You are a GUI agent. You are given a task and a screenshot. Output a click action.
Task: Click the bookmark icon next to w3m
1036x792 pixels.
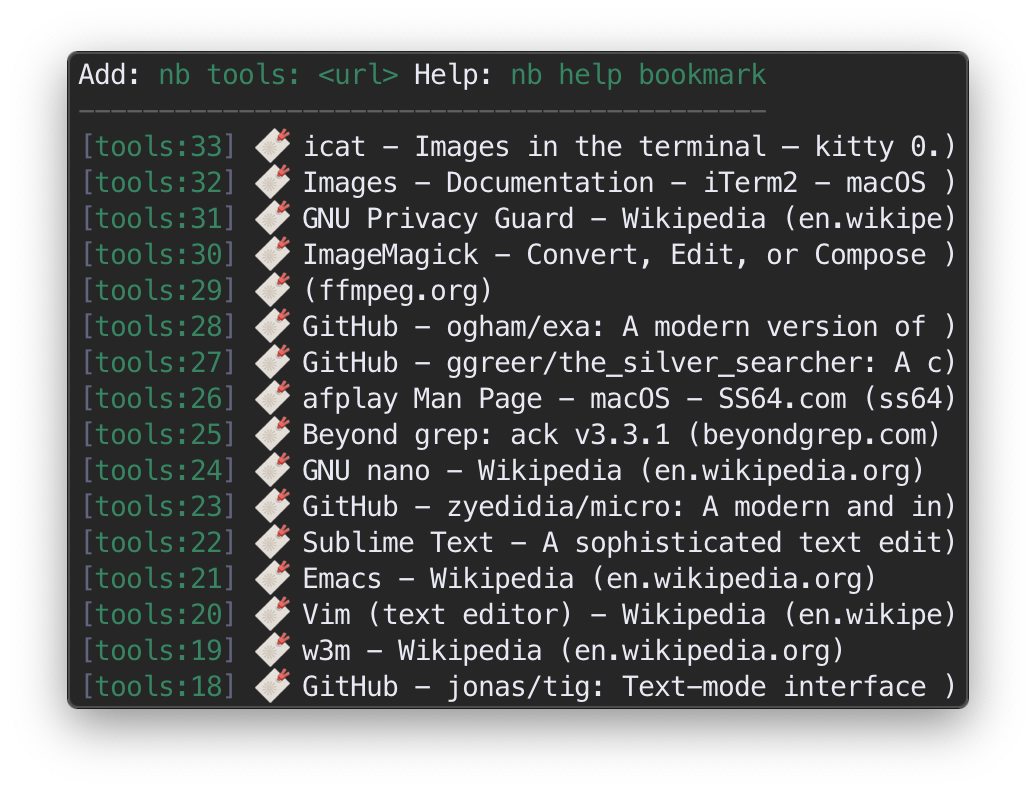coord(272,651)
